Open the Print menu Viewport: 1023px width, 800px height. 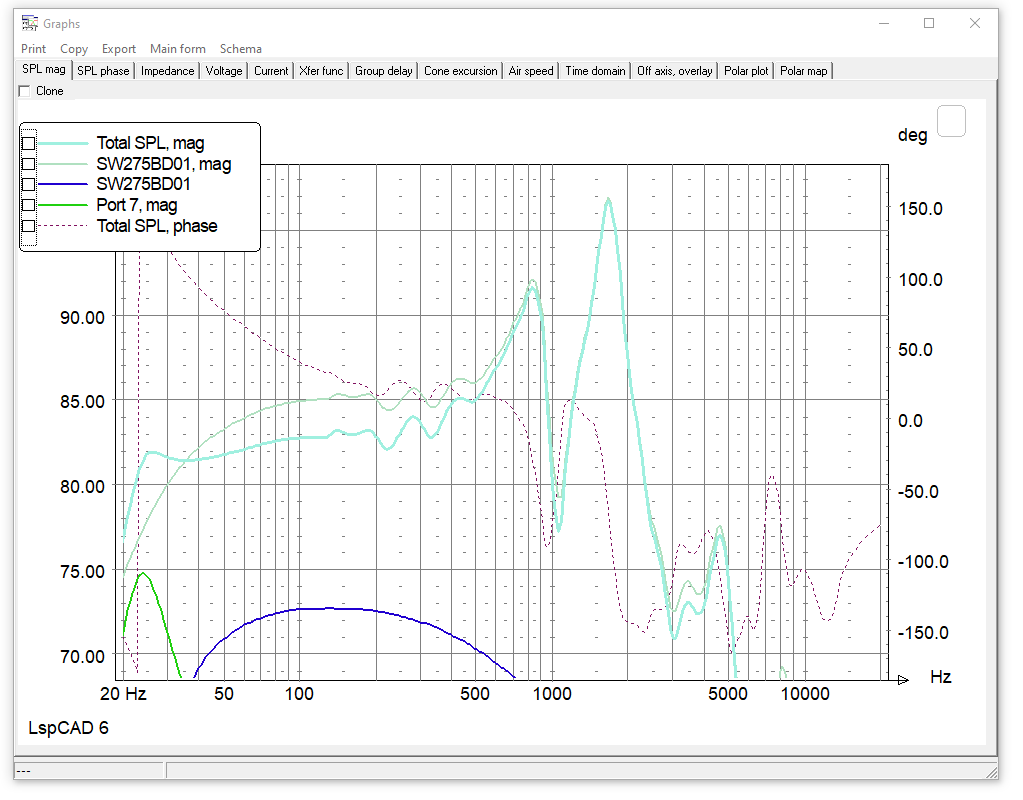33,48
